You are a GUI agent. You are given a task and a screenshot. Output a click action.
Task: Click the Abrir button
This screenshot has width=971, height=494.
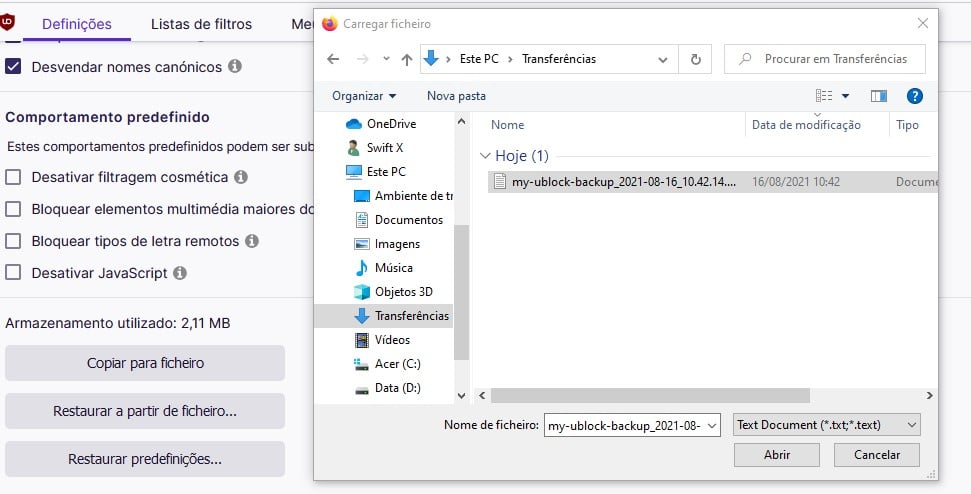point(777,455)
